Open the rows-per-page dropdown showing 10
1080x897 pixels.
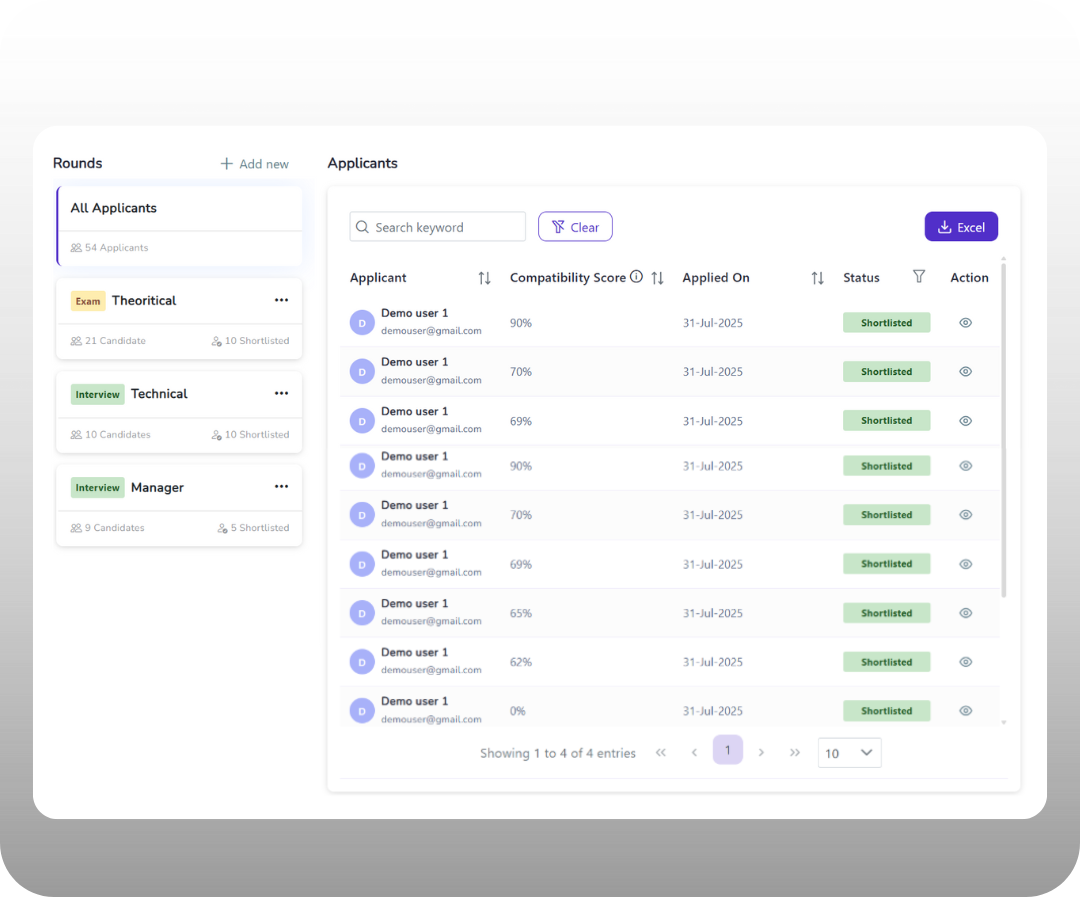[849, 753]
